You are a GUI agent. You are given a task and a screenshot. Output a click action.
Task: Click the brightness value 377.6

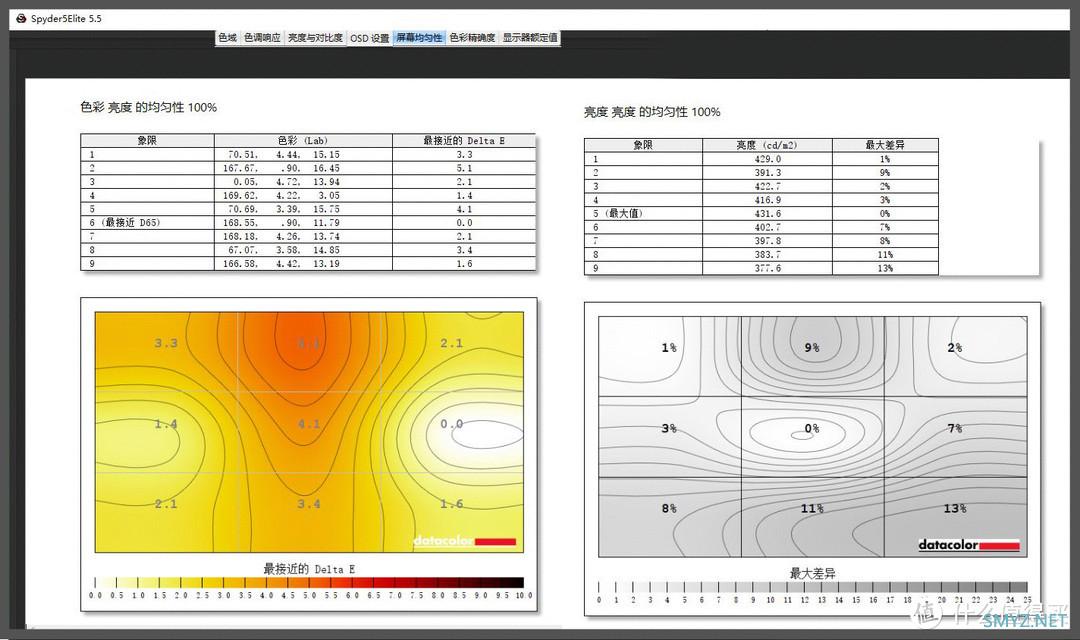pyautogui.click(x=767, y=268)
